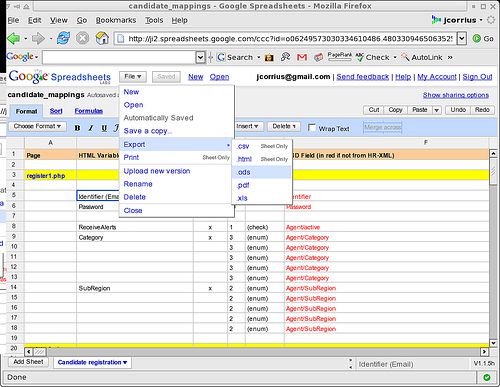
Task: Open Firefox Bookmarks menu
Action: (x=116, y=20)
